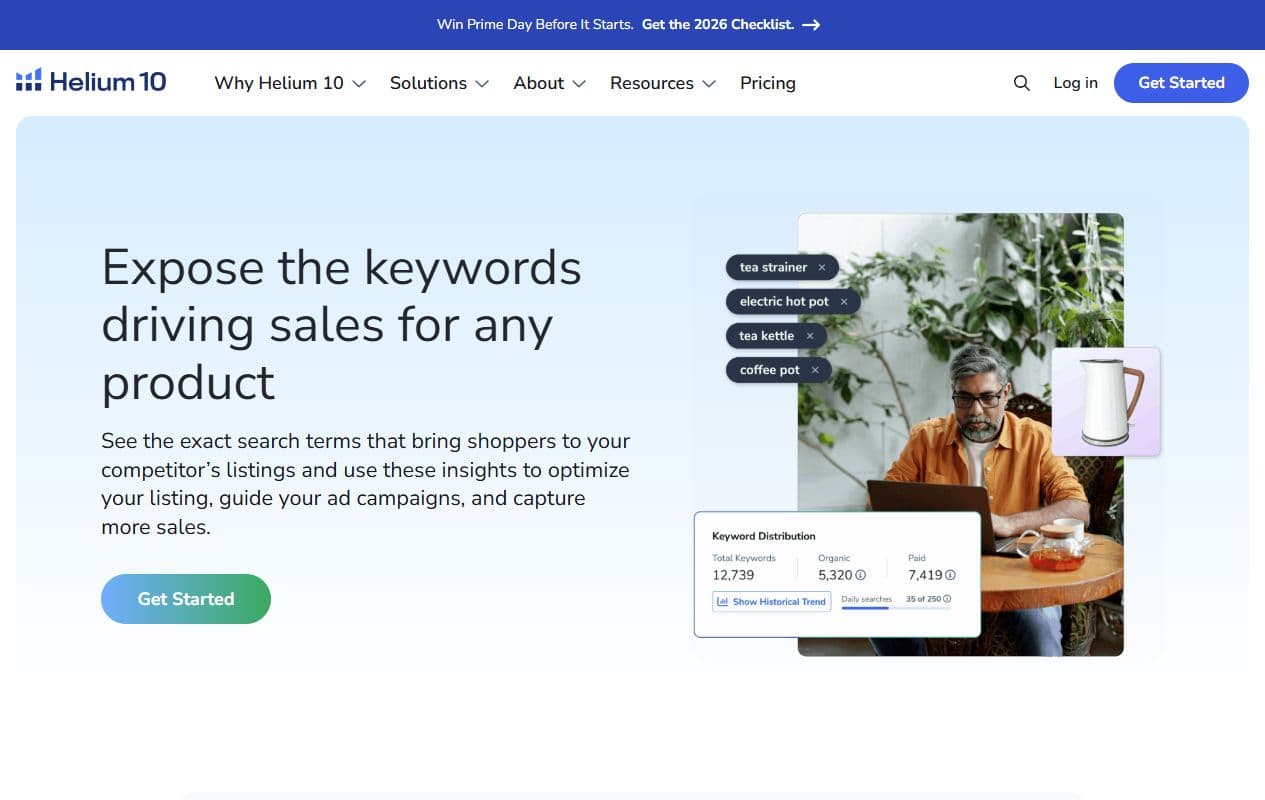Click the Keyword Distribution heading
This screenshot has width=1265, height=800.
pos(764,536)
